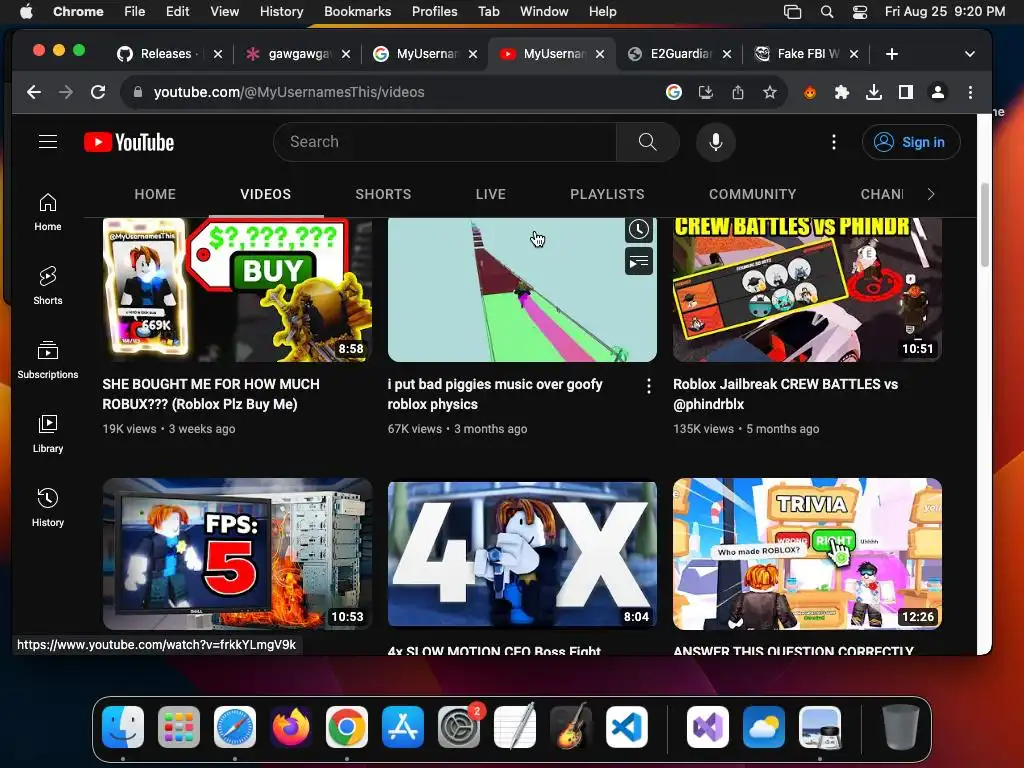Click the Google icon in address bar
The height and width of the screenshot is (768, 1024).
pos(674,92)
